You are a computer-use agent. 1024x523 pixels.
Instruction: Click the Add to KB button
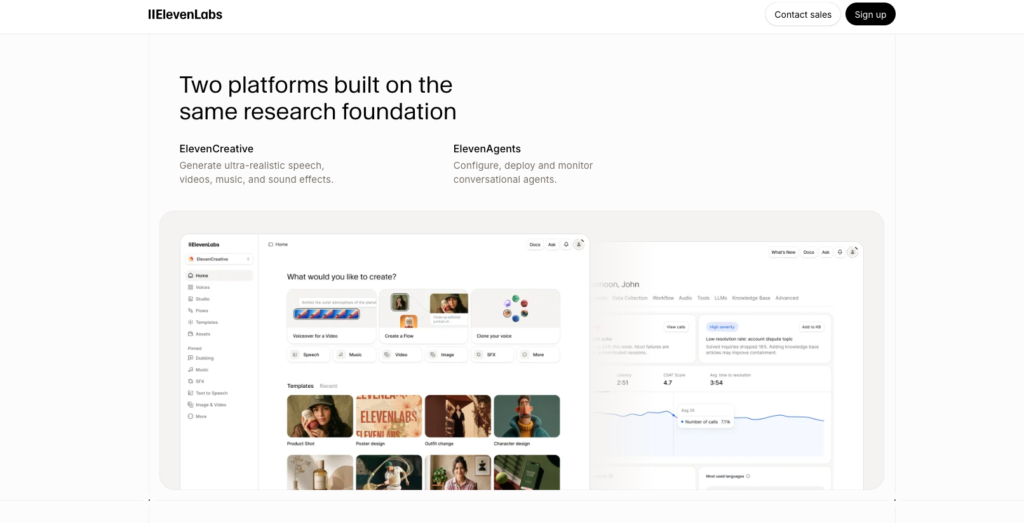tap(811, 327)
